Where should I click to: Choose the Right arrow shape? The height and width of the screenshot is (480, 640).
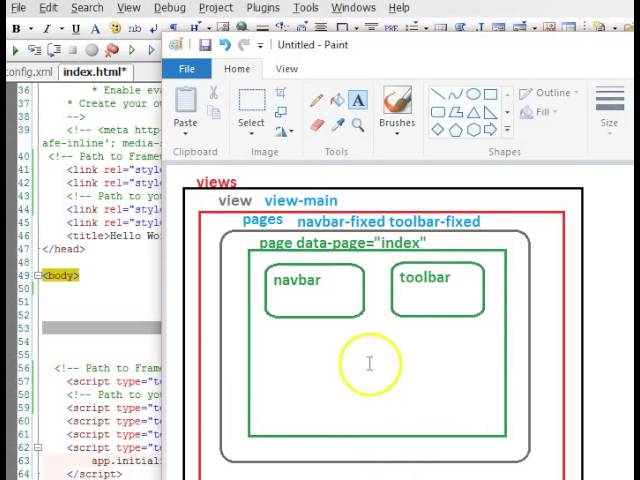pyautogui.click(x=491, y=130)
